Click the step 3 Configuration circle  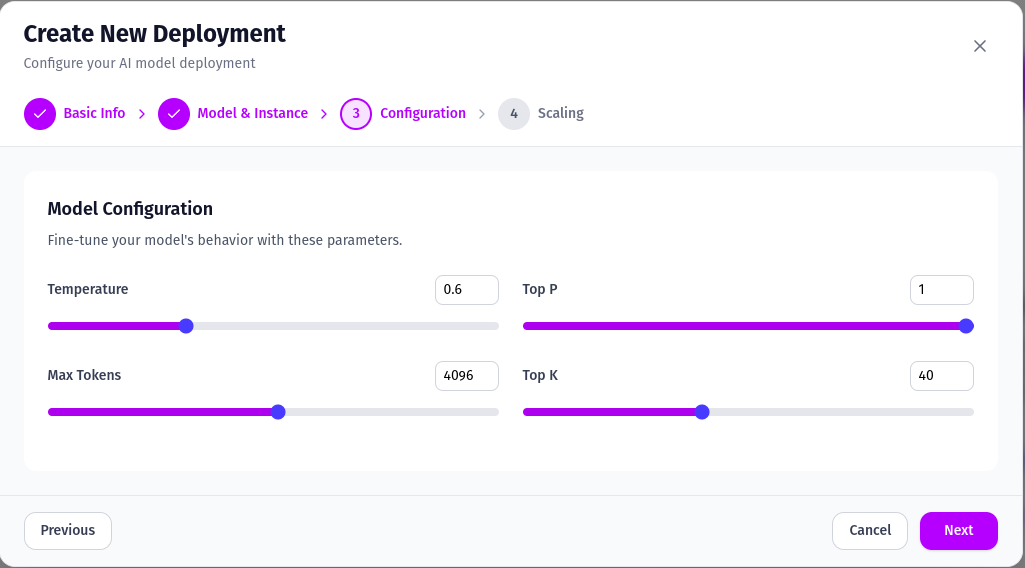click(356, 114)
